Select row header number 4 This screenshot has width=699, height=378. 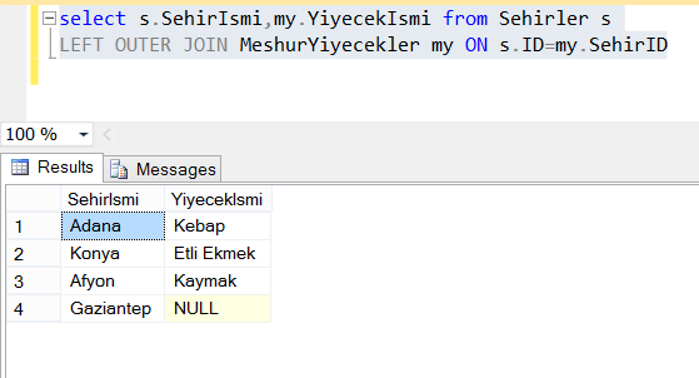34,309
